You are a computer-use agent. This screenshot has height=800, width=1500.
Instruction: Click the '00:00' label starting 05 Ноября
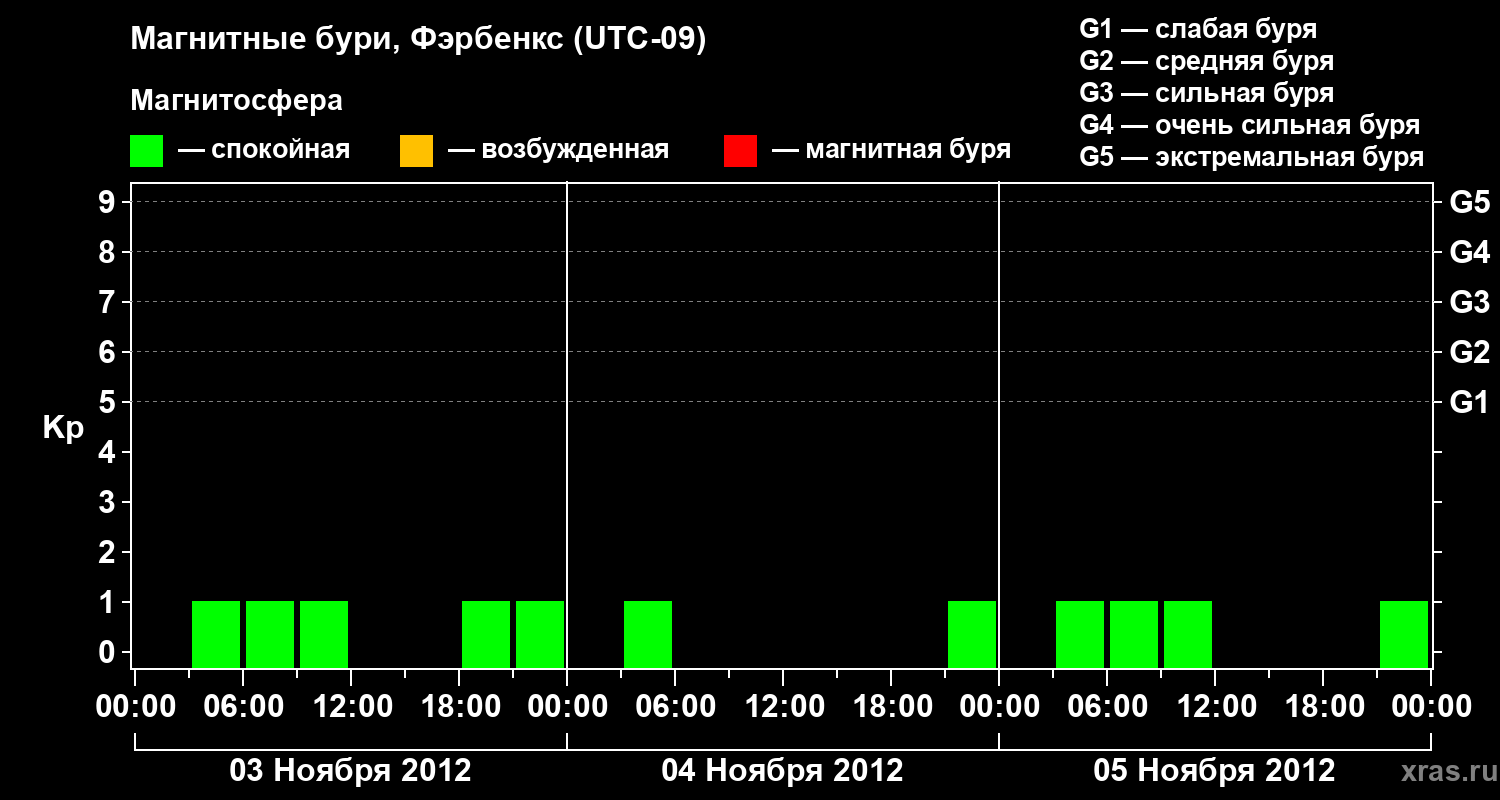[999, 706]
